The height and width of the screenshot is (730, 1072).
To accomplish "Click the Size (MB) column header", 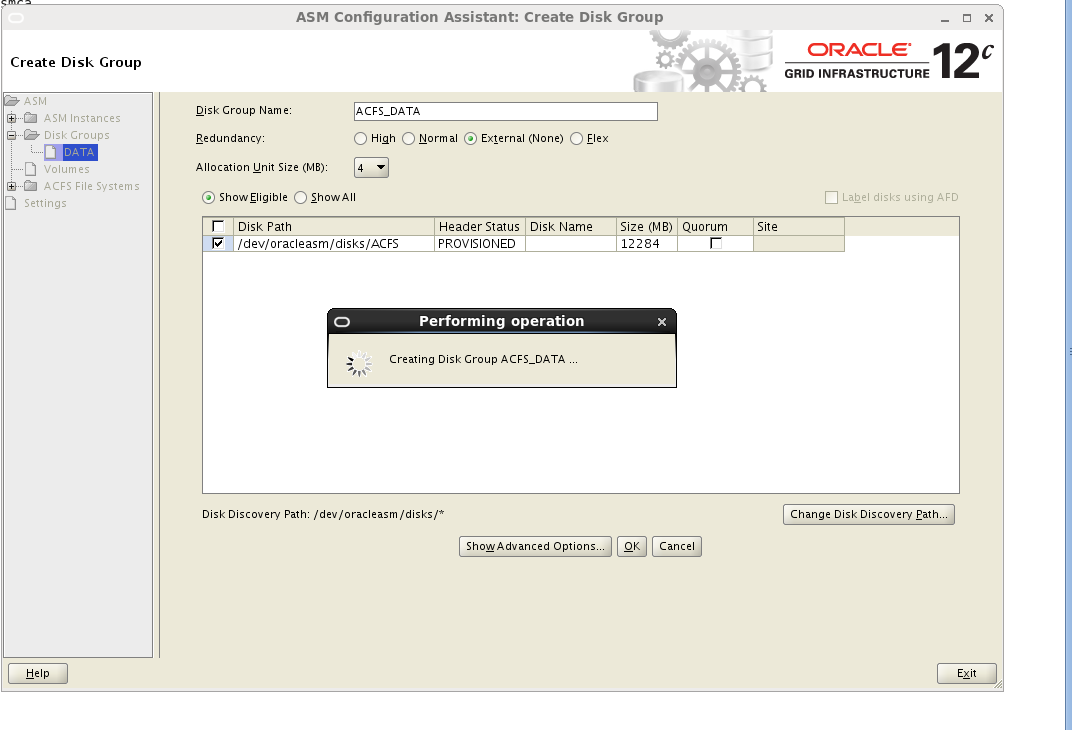I will tap(647, 226).
